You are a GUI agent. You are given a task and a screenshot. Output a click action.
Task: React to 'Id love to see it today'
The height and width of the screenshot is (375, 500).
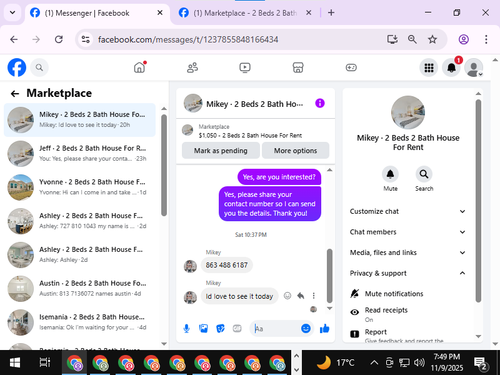tap(287, 296)
